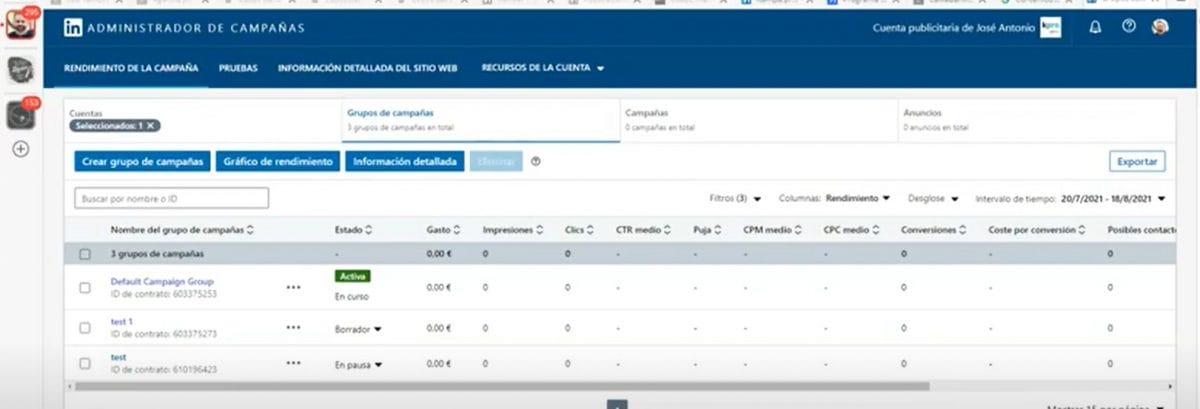Sort the table by Impresiones
1200x409 pixels.
[513, 230]
